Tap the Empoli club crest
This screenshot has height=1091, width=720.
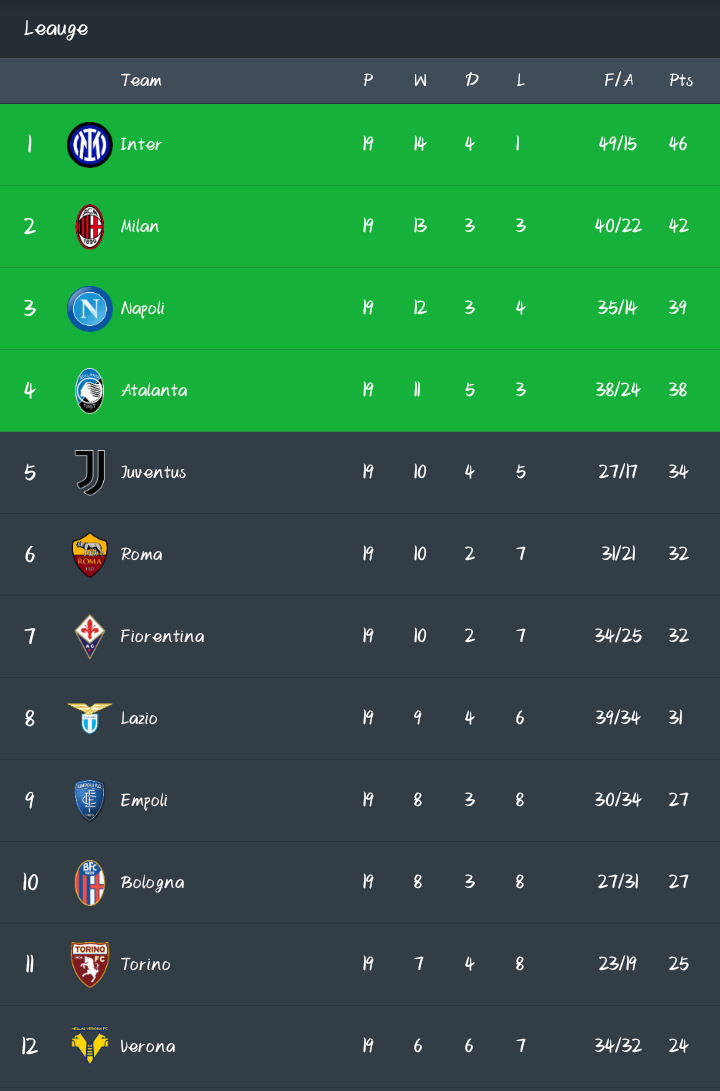90,801
